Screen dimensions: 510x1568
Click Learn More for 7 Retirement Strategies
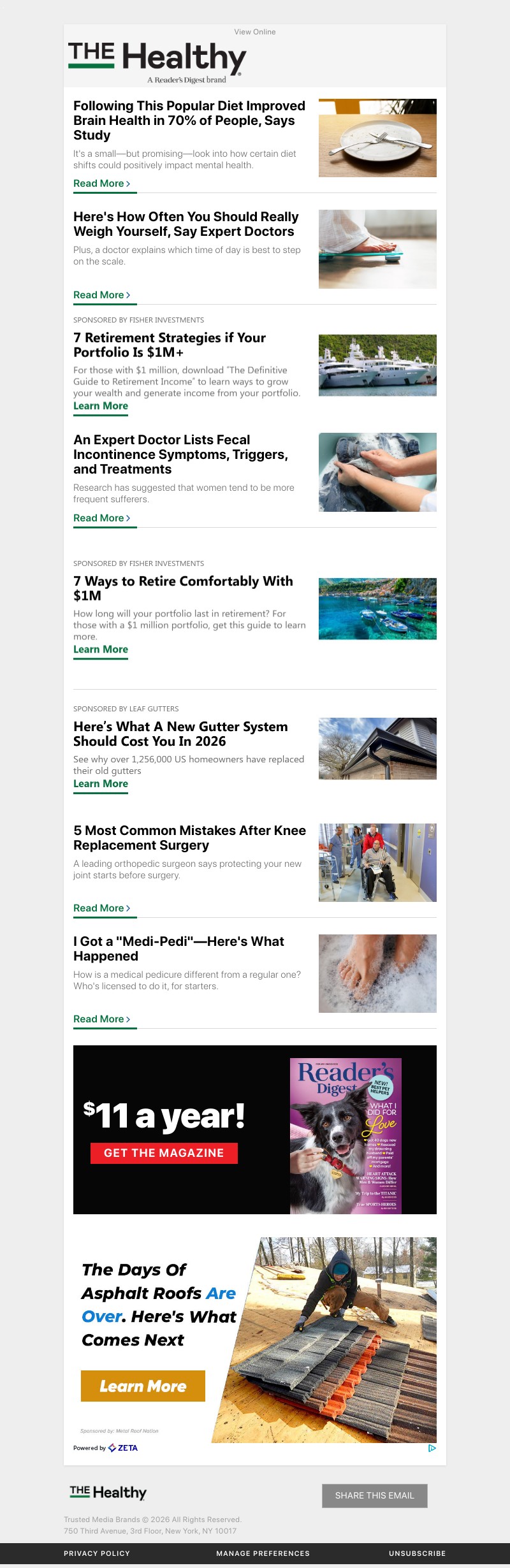101,406
